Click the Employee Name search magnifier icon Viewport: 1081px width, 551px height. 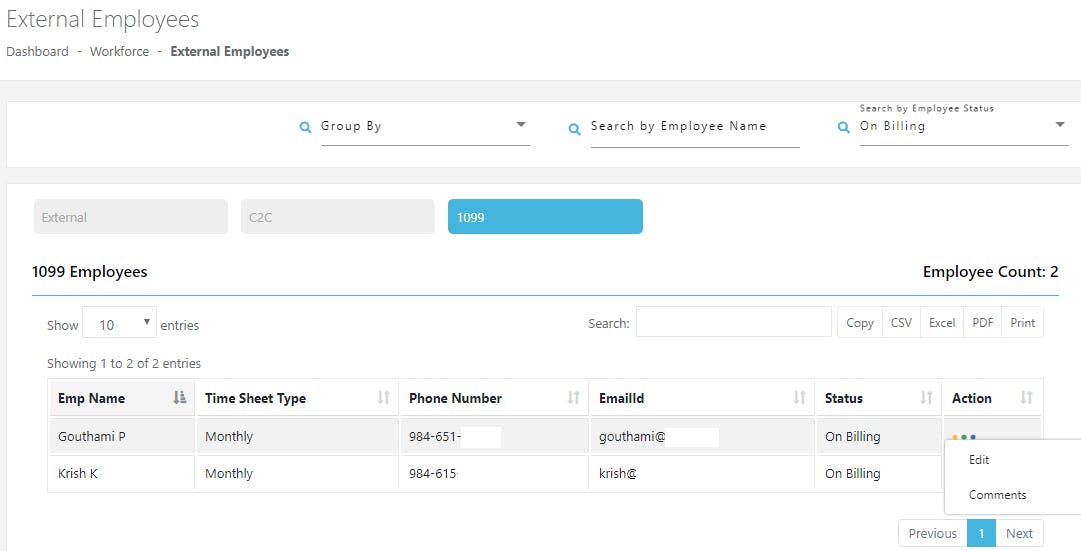(575, 129)
